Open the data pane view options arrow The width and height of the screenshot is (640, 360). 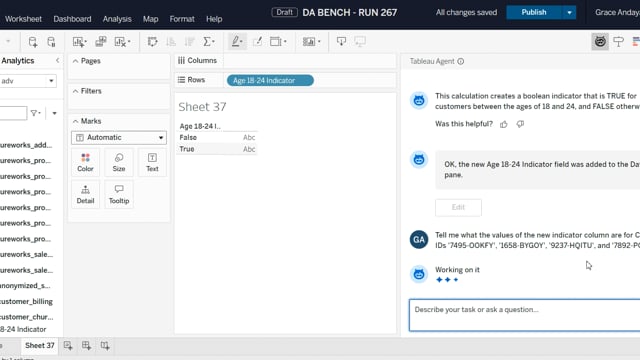click(x=54, y=113)
